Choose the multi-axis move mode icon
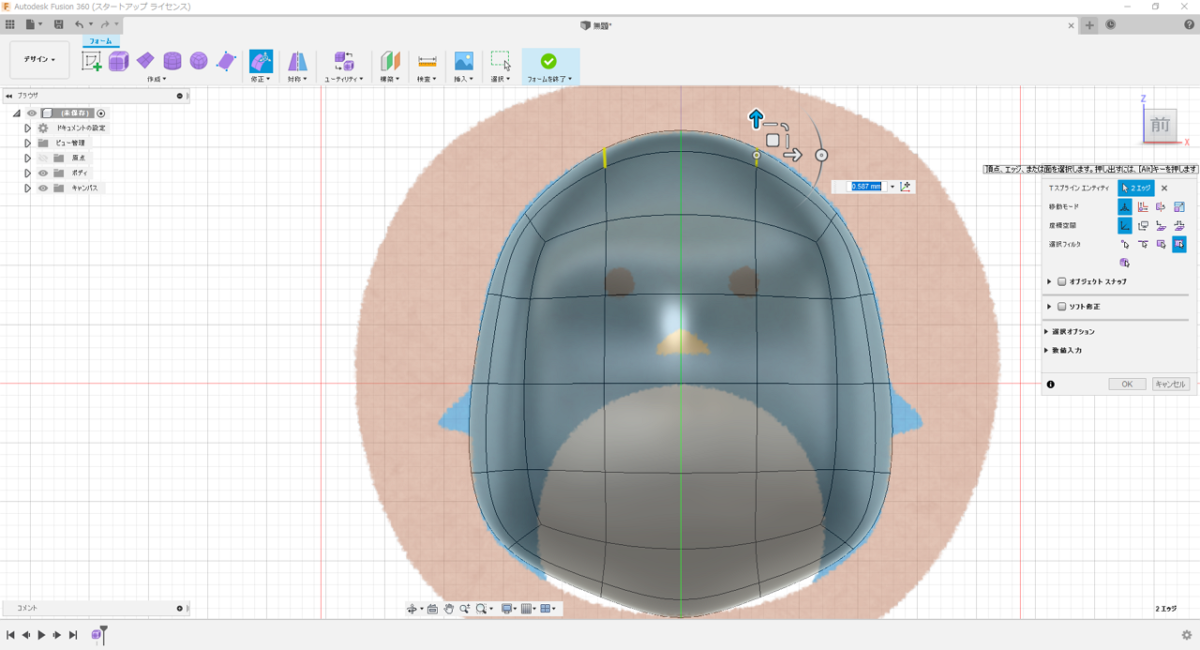This screenshot has width=1200, height=650. [x=1125, y=206]
